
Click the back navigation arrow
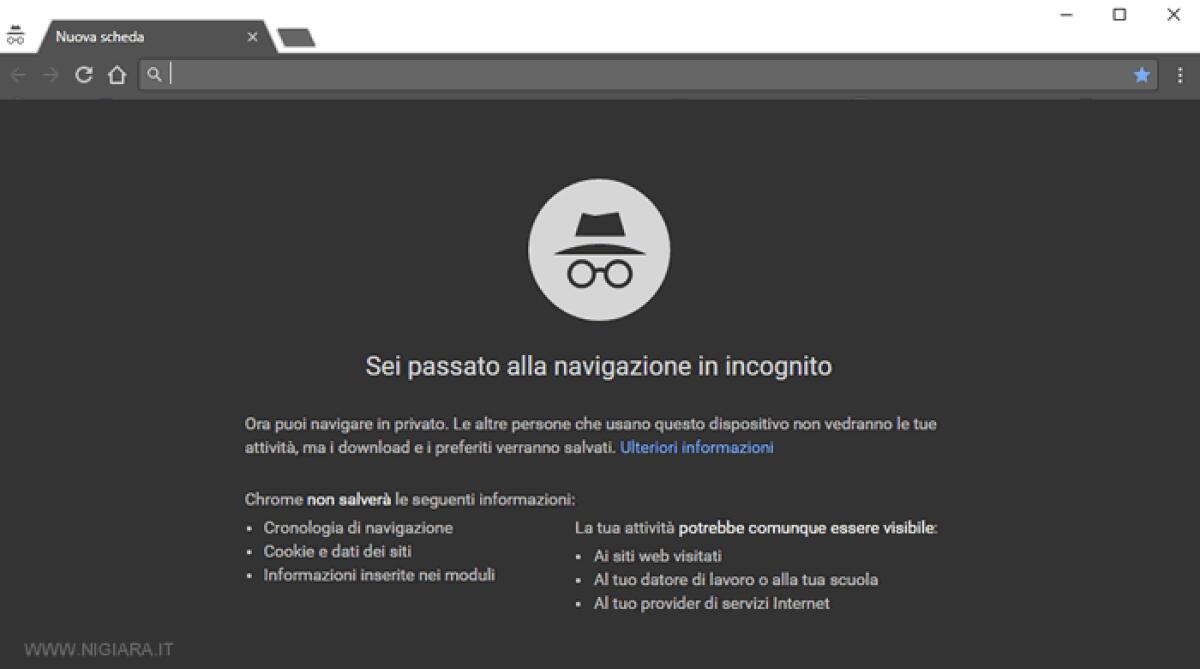[18, 75]
